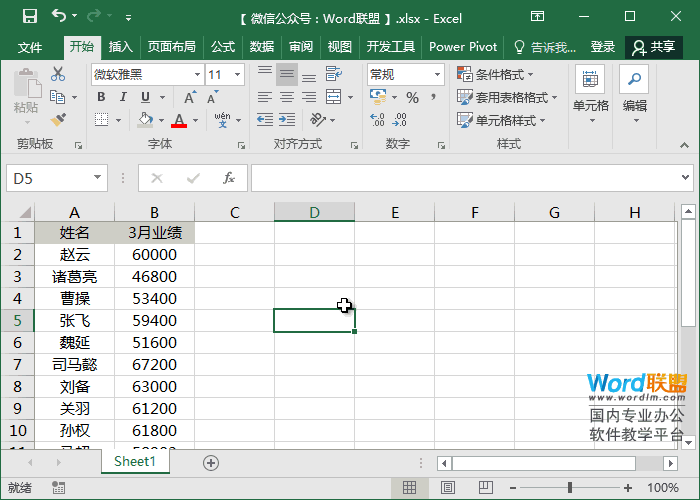Viewport: 700px width, 500px height.
Task: Open the 编辑 editing dropdown
Action: click(x=634, y=95)
